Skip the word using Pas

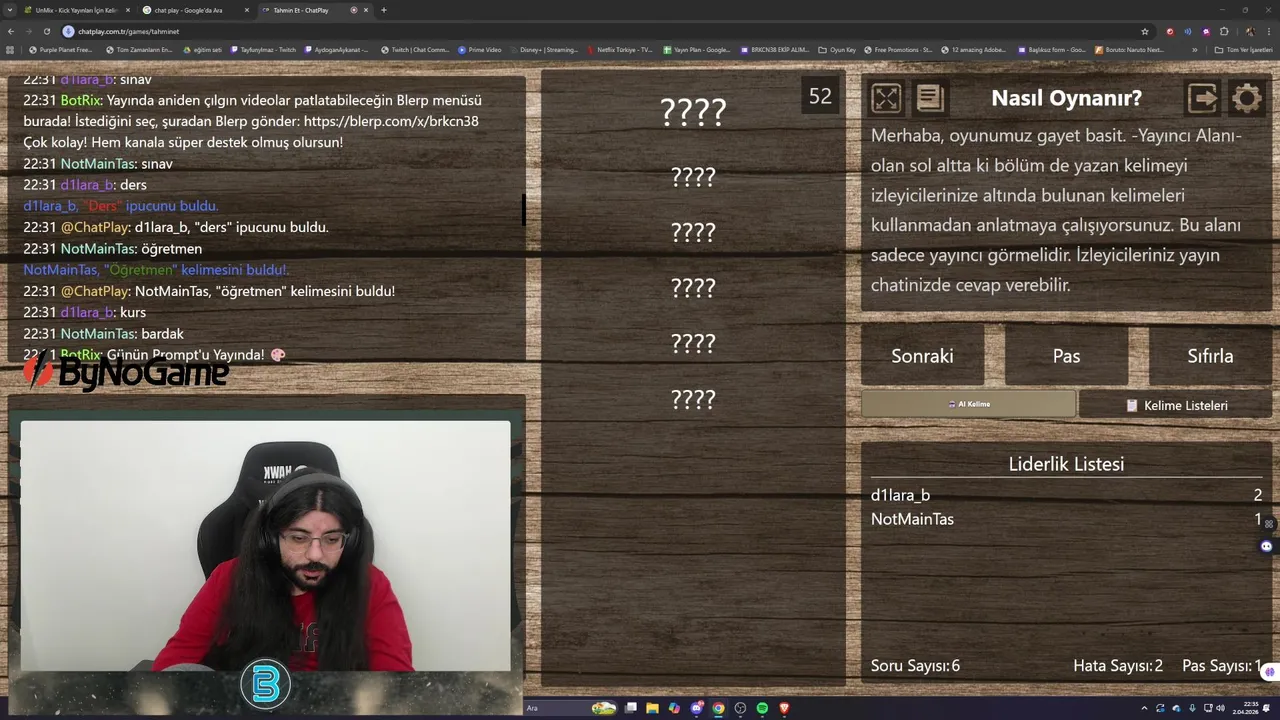1066,356
